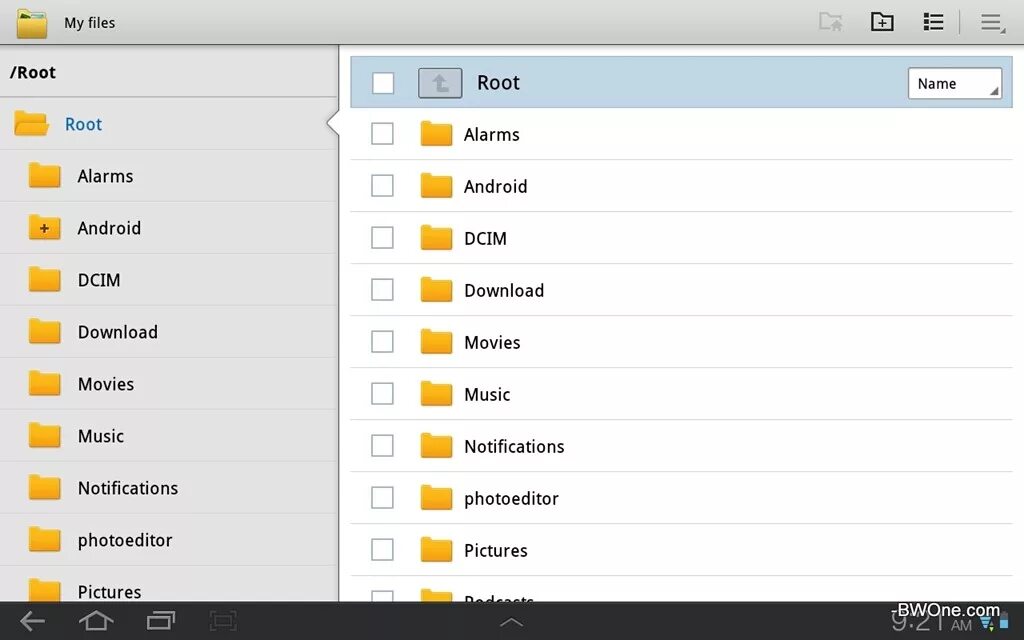1024x640 pixels.
Task: Open the Notifications folder icon in main list
Action: 436,446
